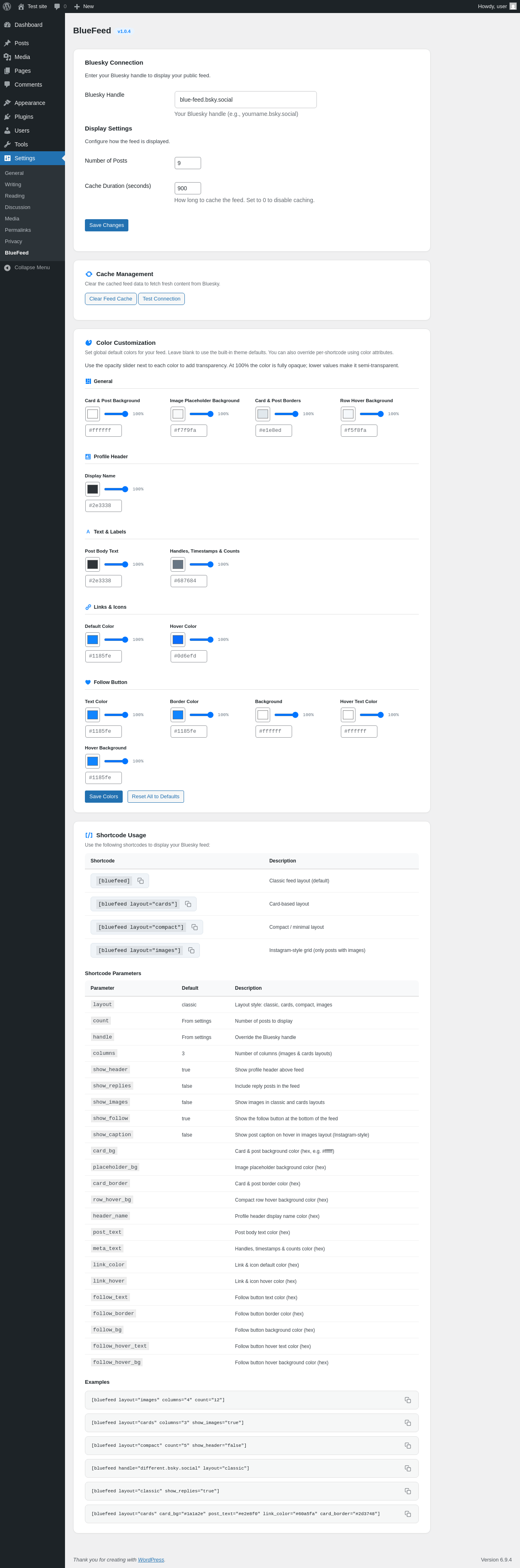520x1568 pixels.
Task: Open Links Hover Color swatch
Action: coord(178,640)
